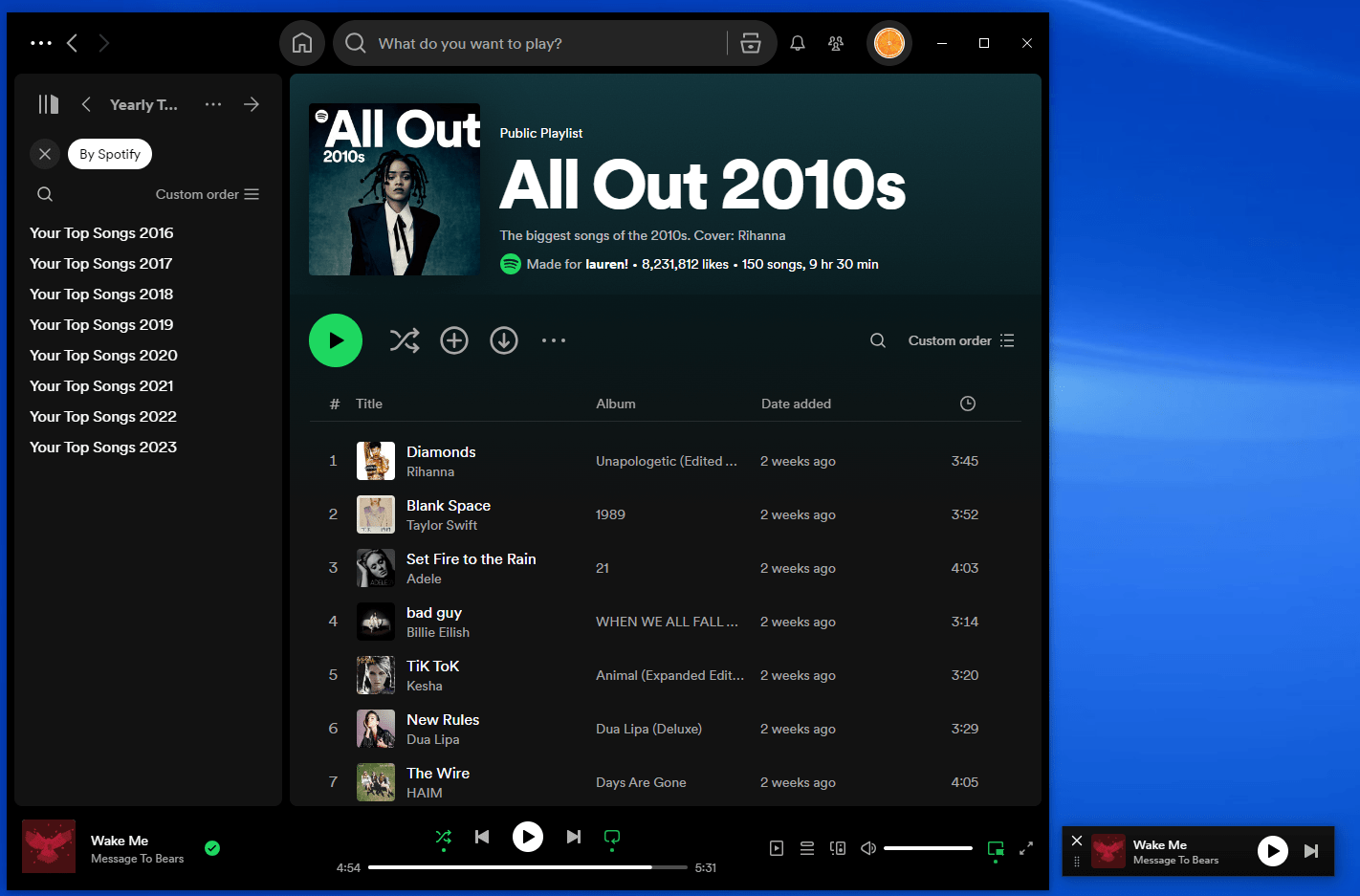Toggle the miniplayer

tap(995, 848)
